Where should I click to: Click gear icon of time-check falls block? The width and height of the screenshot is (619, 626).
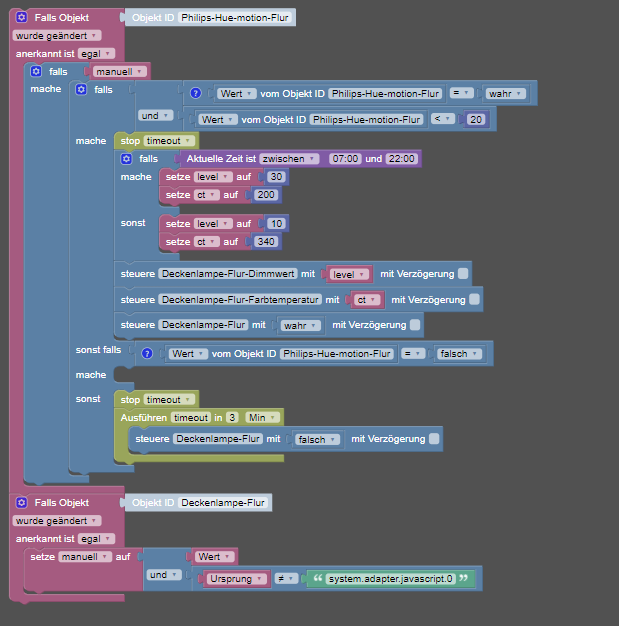(x=126, y=159)
